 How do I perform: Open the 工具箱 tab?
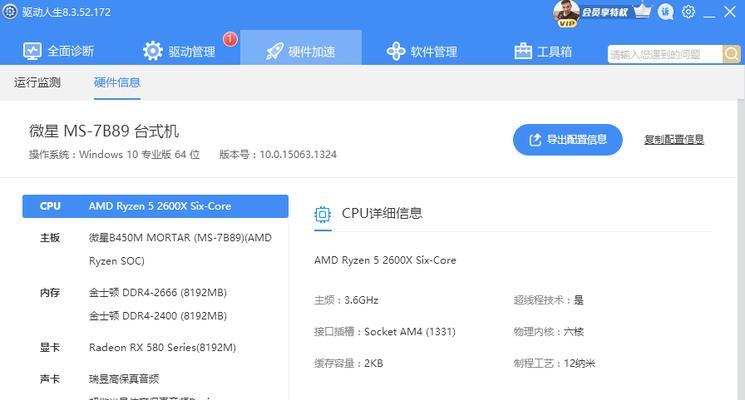(x=543, y=51)
